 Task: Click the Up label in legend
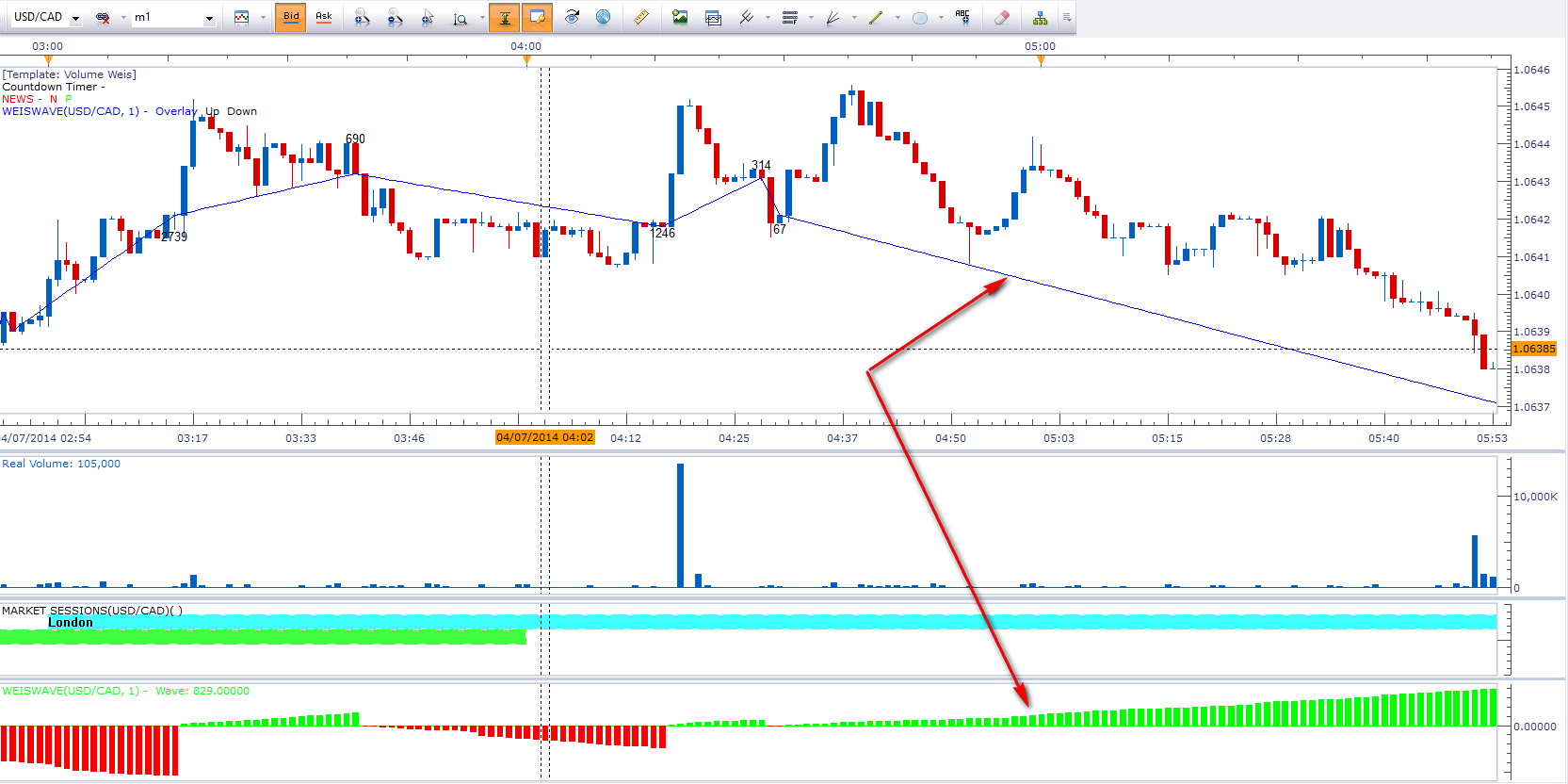[213, 111]
